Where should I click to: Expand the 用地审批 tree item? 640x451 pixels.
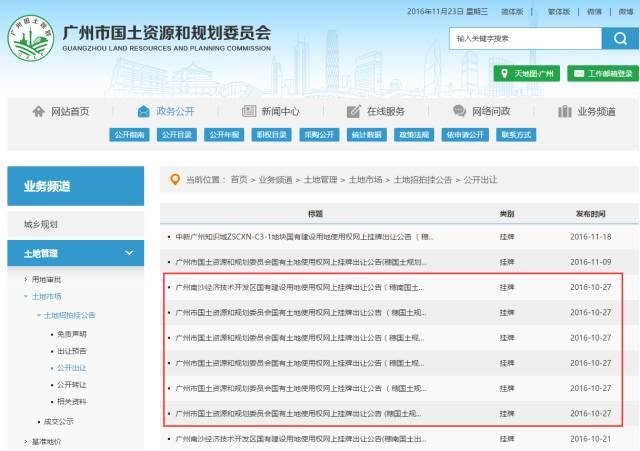coord(27,279)
